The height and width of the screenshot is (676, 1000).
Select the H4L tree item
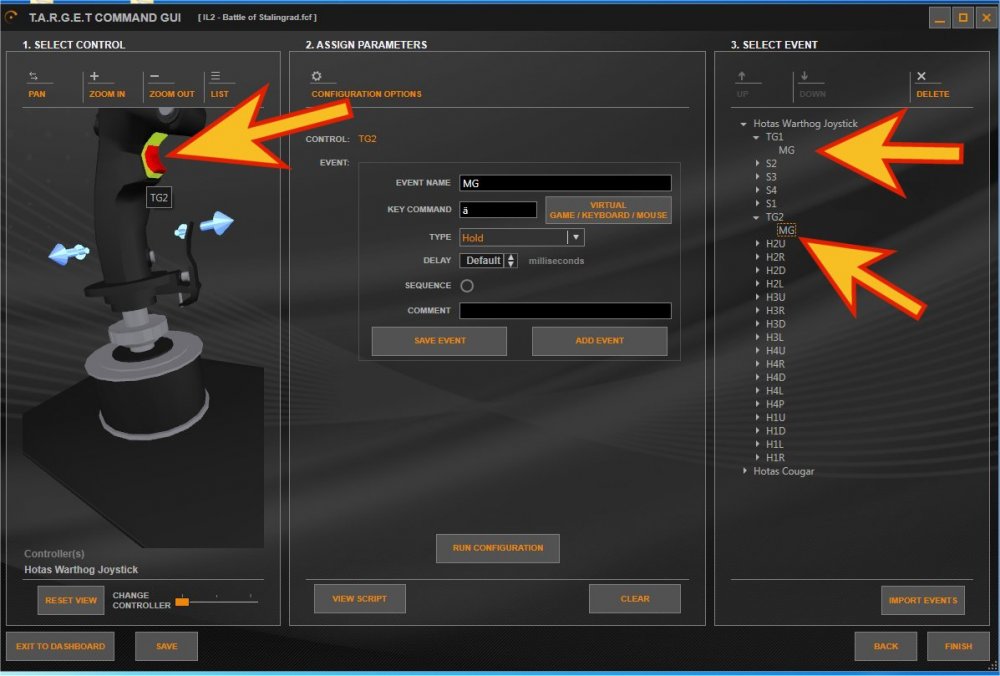pyautogui.click(x=775, y=392)
